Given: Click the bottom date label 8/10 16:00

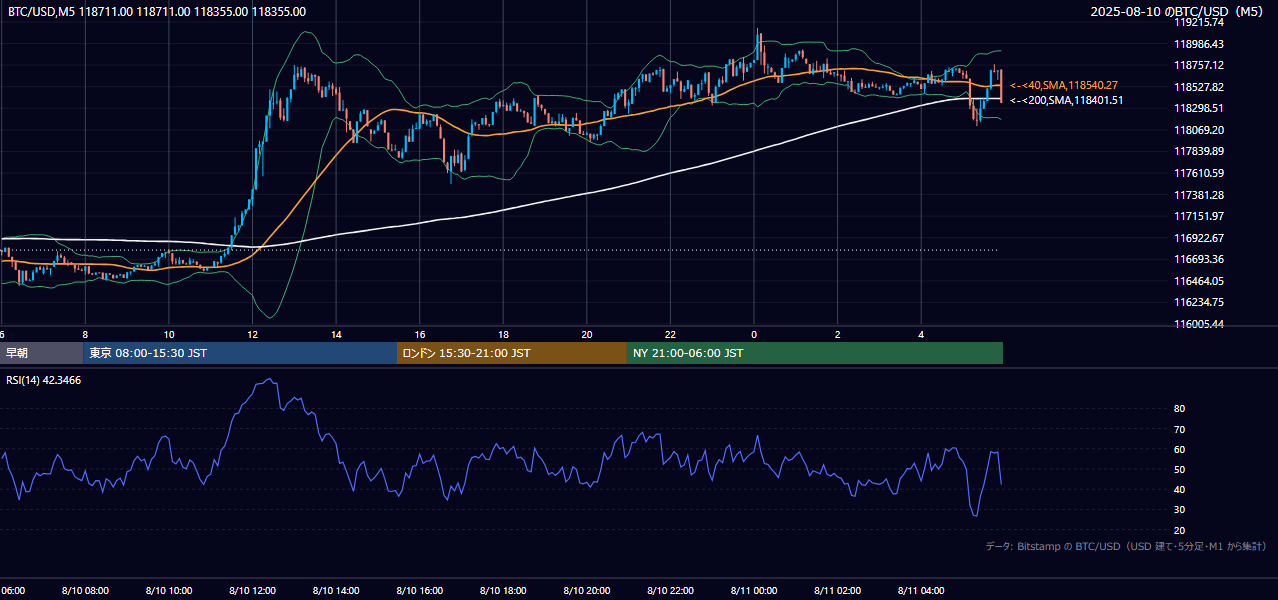Looking at the screenshot, I should click(x=419, y=591).
